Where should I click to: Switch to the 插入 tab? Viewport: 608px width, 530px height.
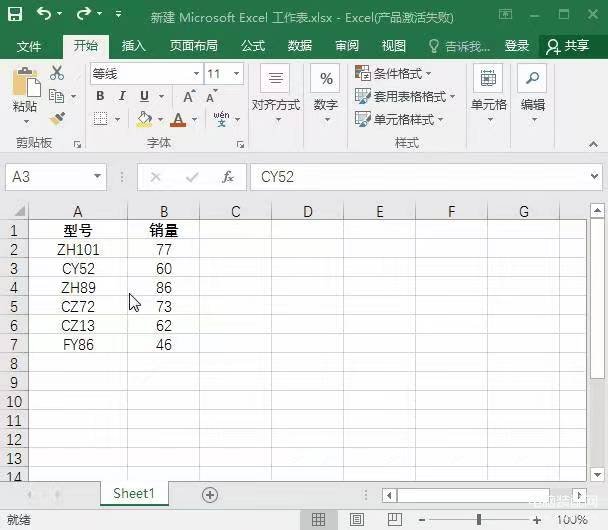tap(133, 46)
